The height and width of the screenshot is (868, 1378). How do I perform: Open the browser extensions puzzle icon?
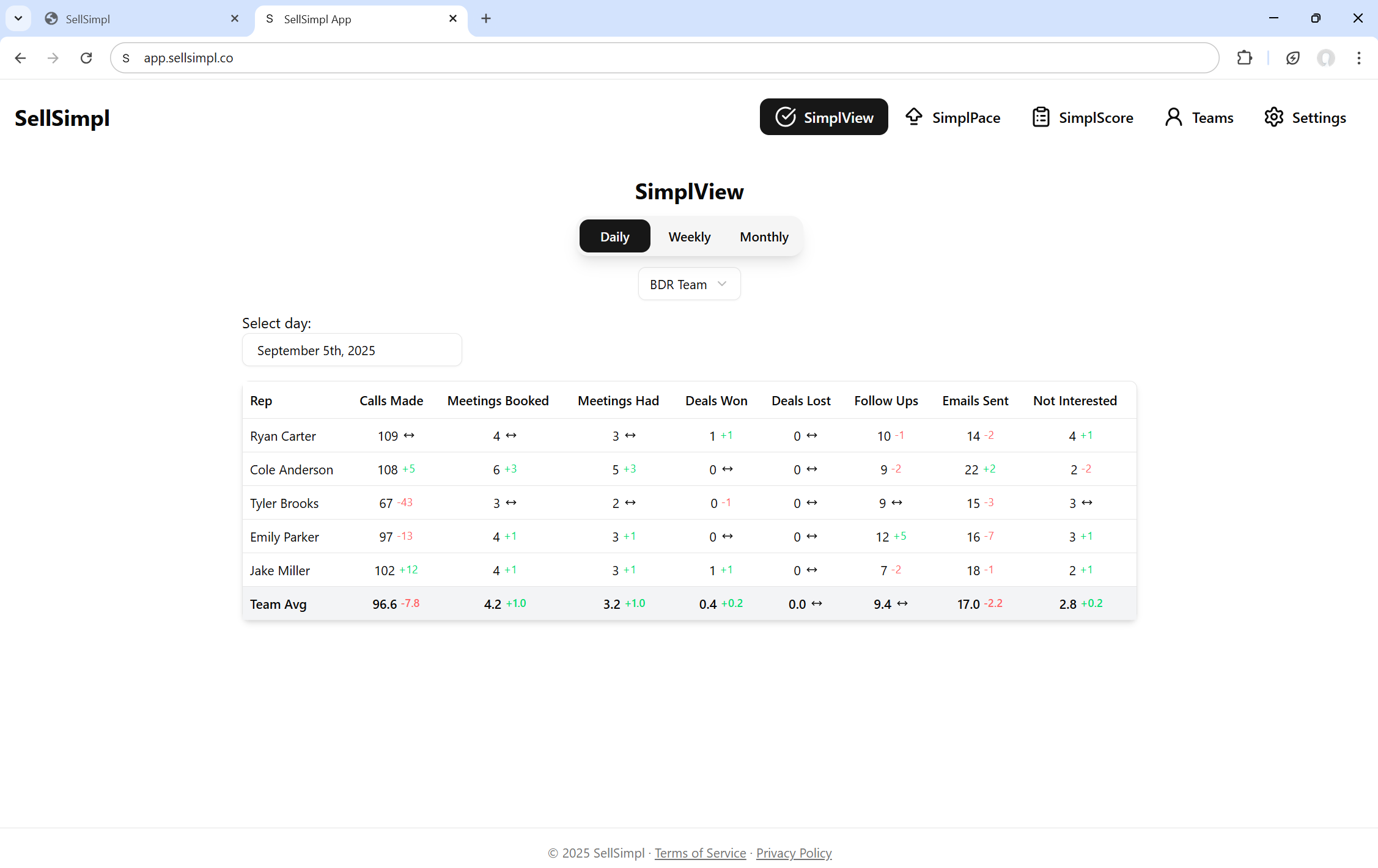coord(1245,57)
